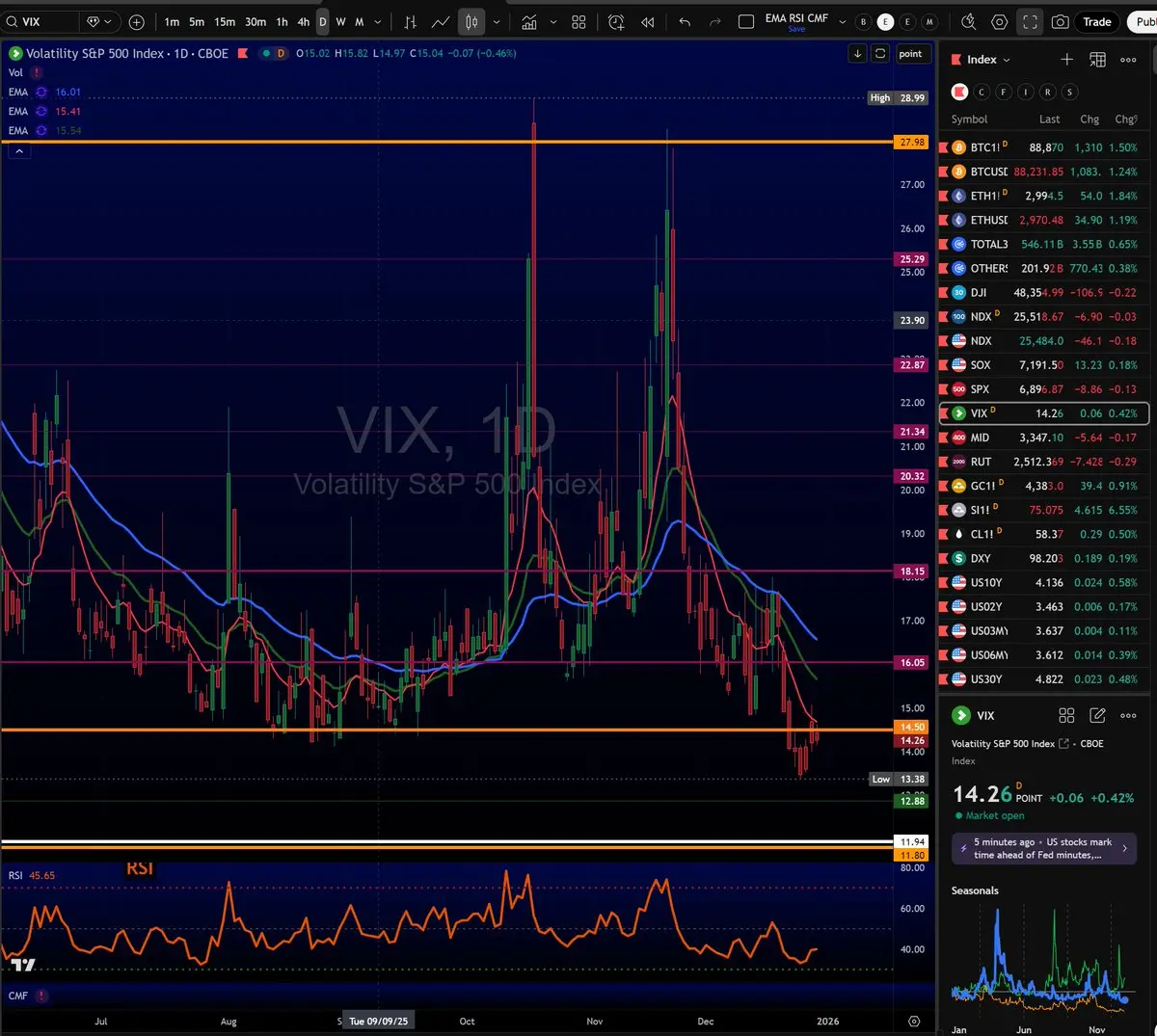Select the W weekly timeframe
The height and width of the screenshot is (1036, 1157).
pyautogui.click(x=340, y=21)
